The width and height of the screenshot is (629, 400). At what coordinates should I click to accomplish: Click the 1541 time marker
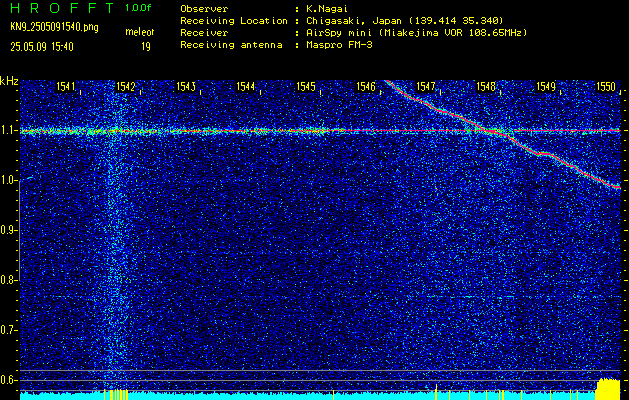[x=66, y=86]
